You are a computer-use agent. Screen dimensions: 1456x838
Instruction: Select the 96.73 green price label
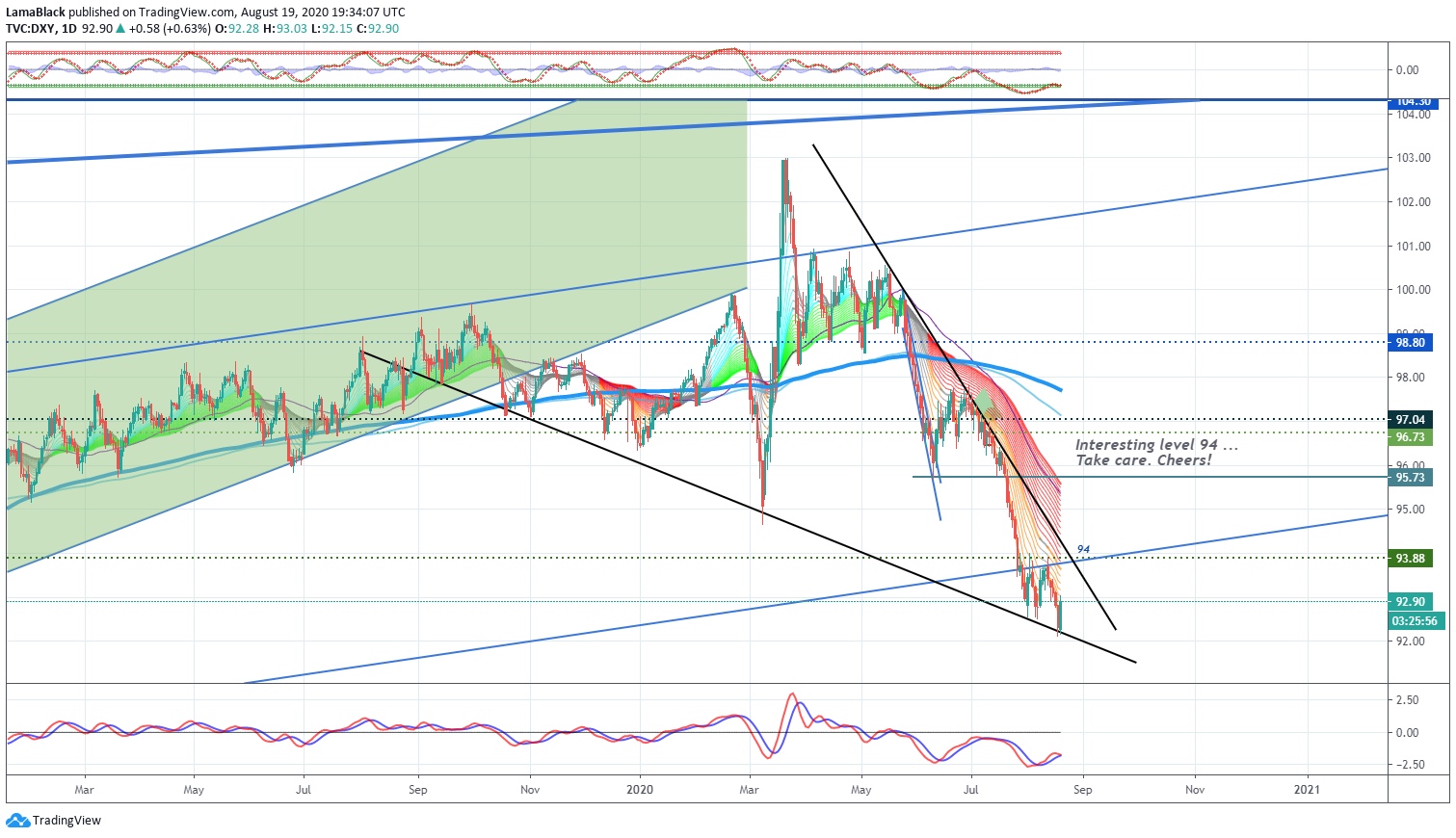pyautogui.click(x=1411, y=436)
